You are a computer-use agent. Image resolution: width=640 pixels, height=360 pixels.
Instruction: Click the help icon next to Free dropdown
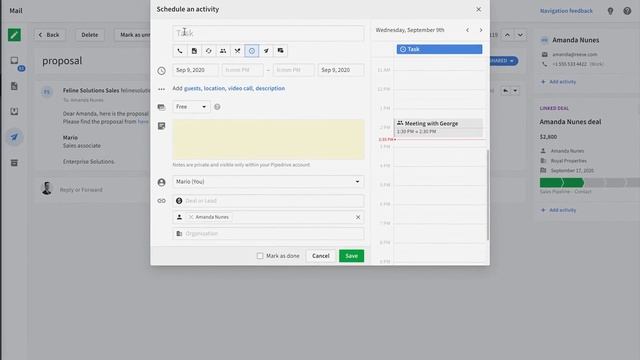(x=217, y=107)
